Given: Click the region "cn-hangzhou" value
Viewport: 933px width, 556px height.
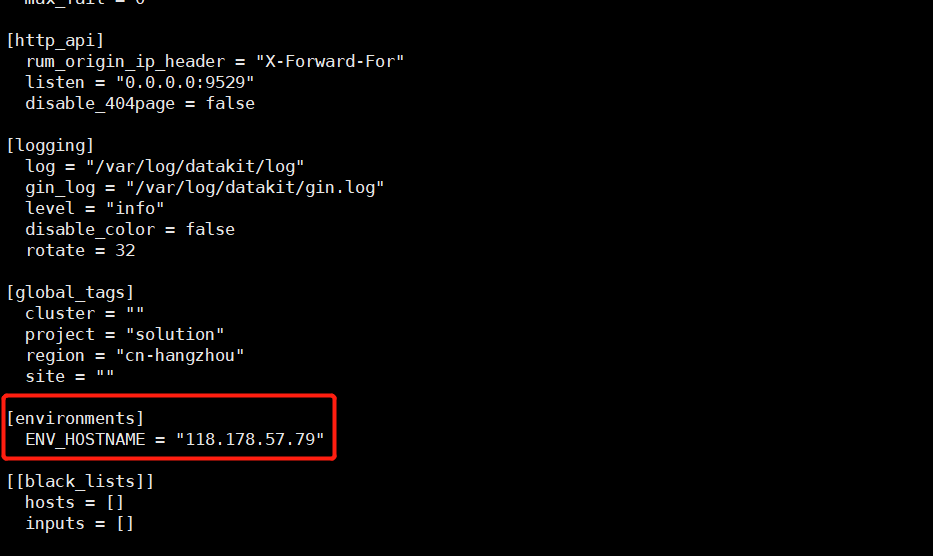Looking at the screenshot, I should pyautogui.click(x=180, y=355).
